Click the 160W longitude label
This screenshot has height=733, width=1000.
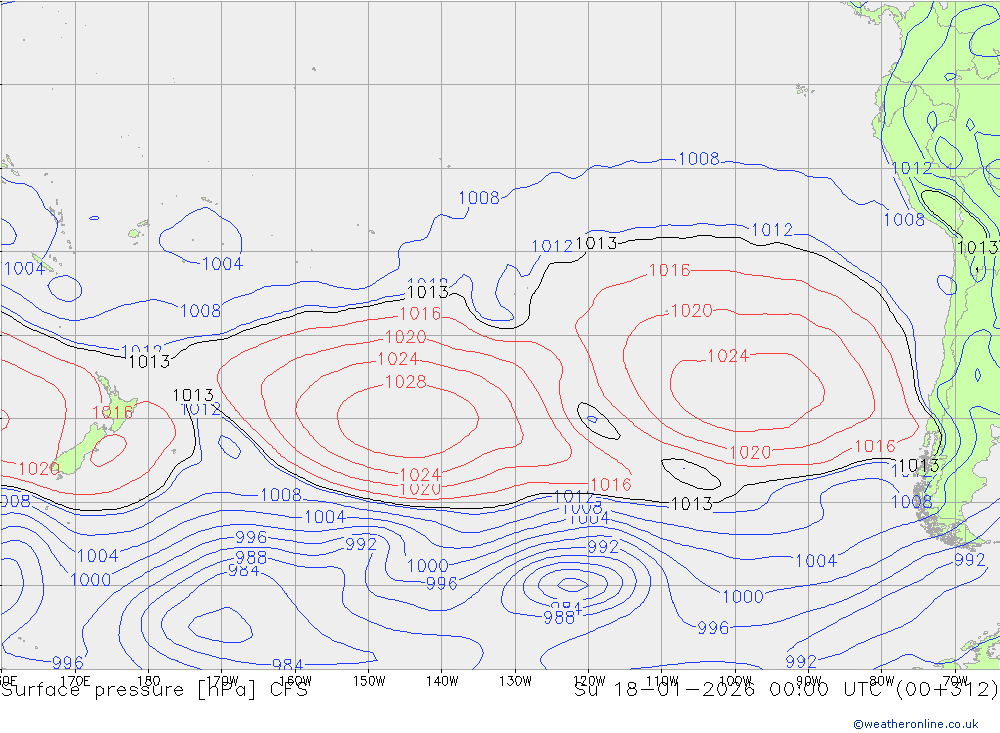[295, 681]
